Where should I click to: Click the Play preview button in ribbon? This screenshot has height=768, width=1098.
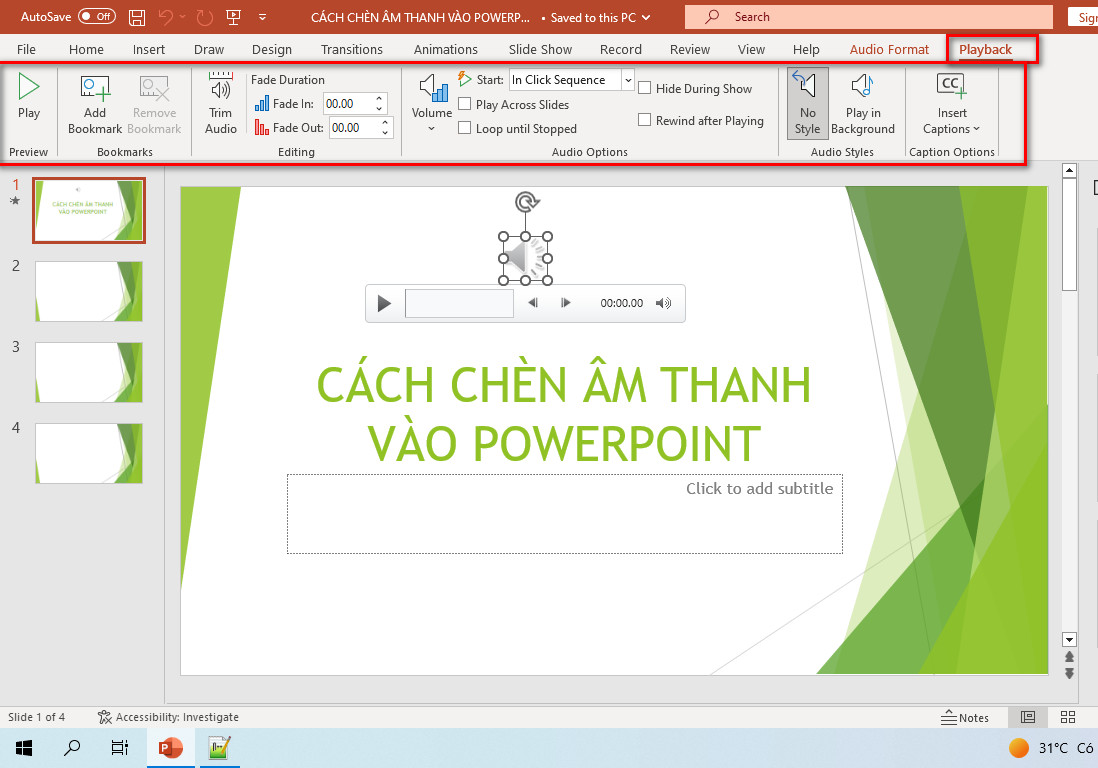click(29, 96)
